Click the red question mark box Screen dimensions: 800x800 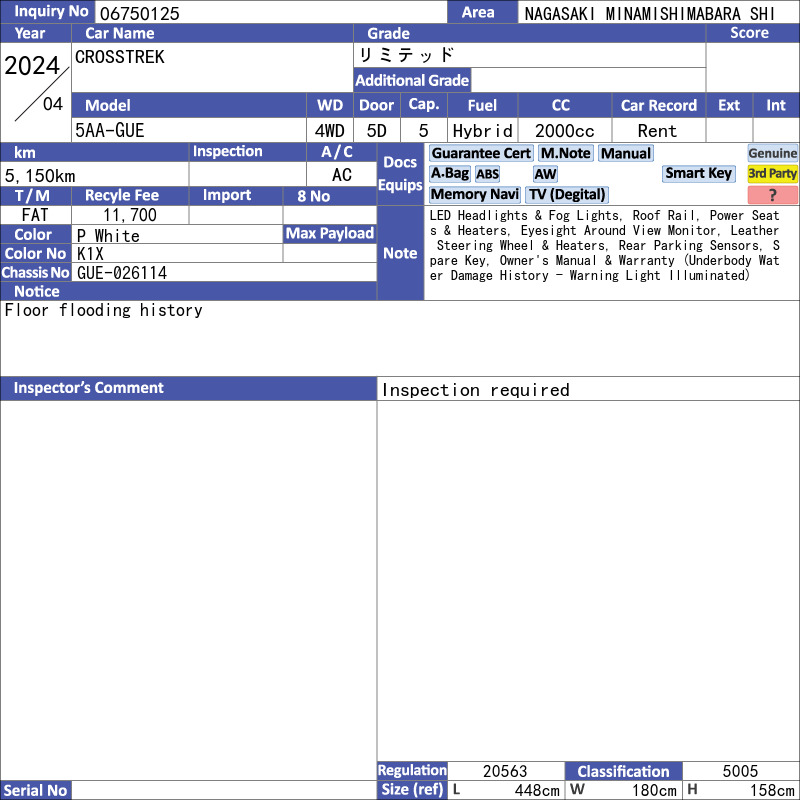pyautogui.click(x=772, y=195)
